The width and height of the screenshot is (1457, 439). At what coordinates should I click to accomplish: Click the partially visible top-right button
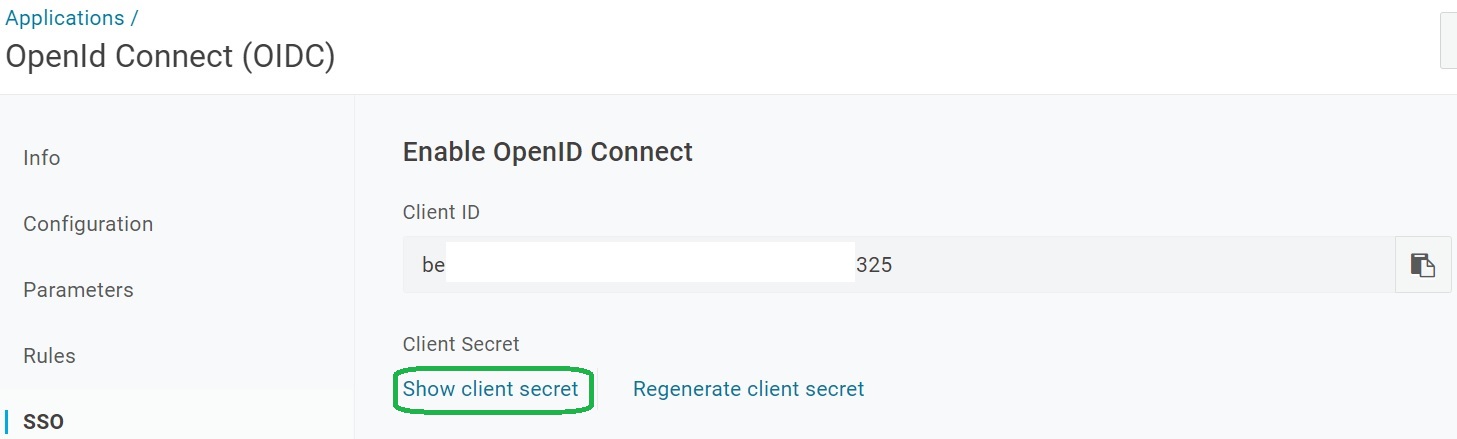pyautogui.click(x=1448, y=40)
